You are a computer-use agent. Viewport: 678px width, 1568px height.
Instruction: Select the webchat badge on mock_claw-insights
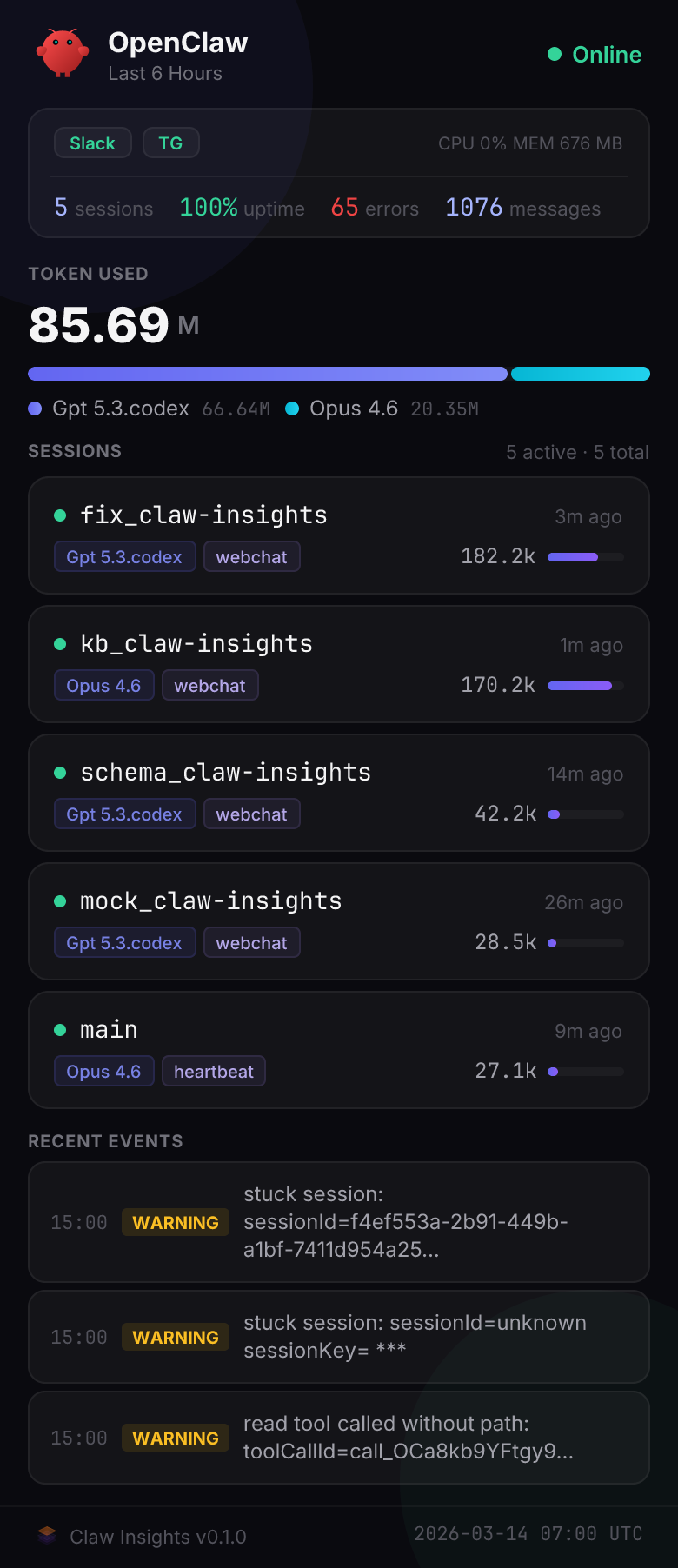251,942
